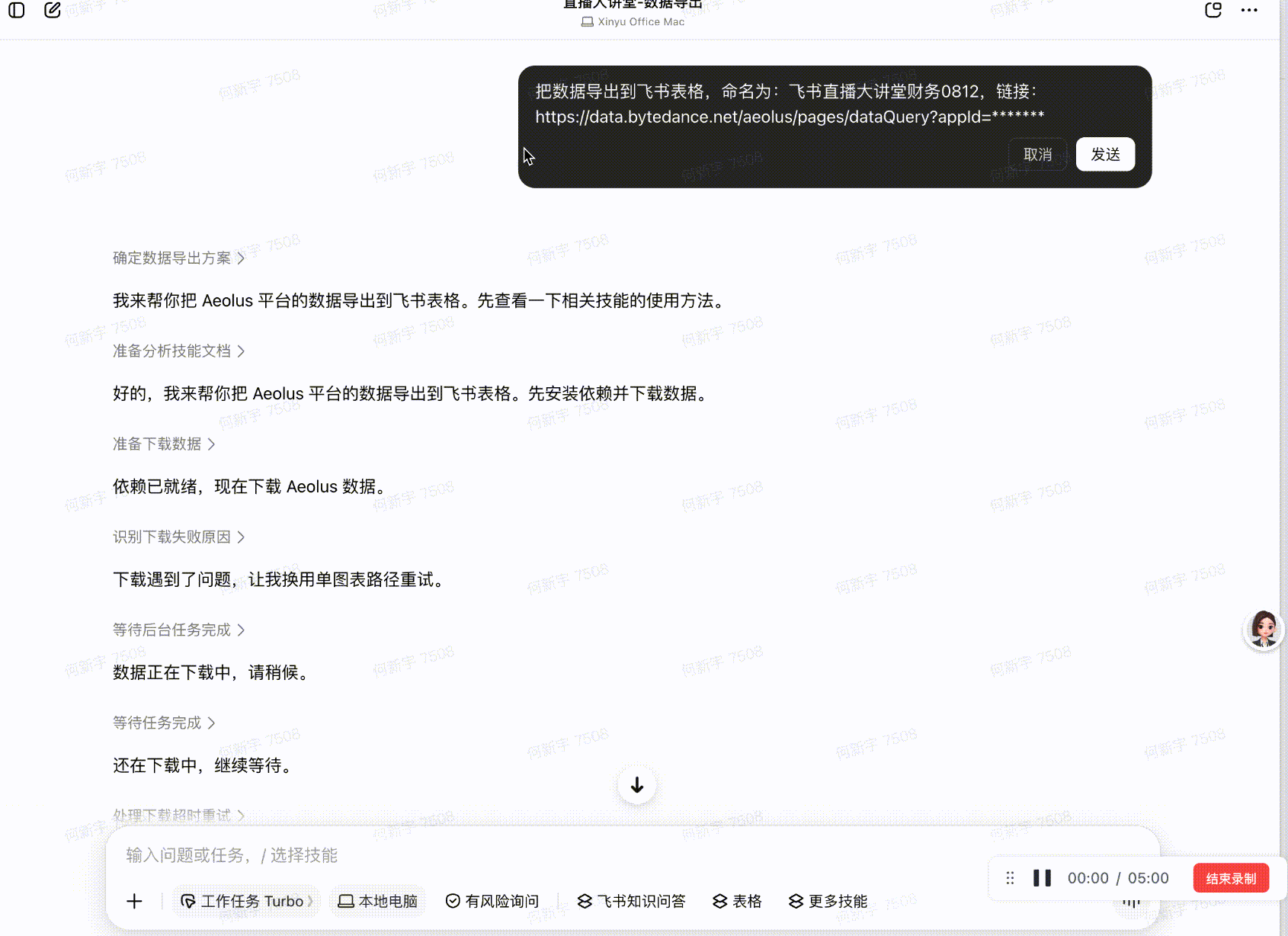Choose the 表格 skill

tap(737, 901)
